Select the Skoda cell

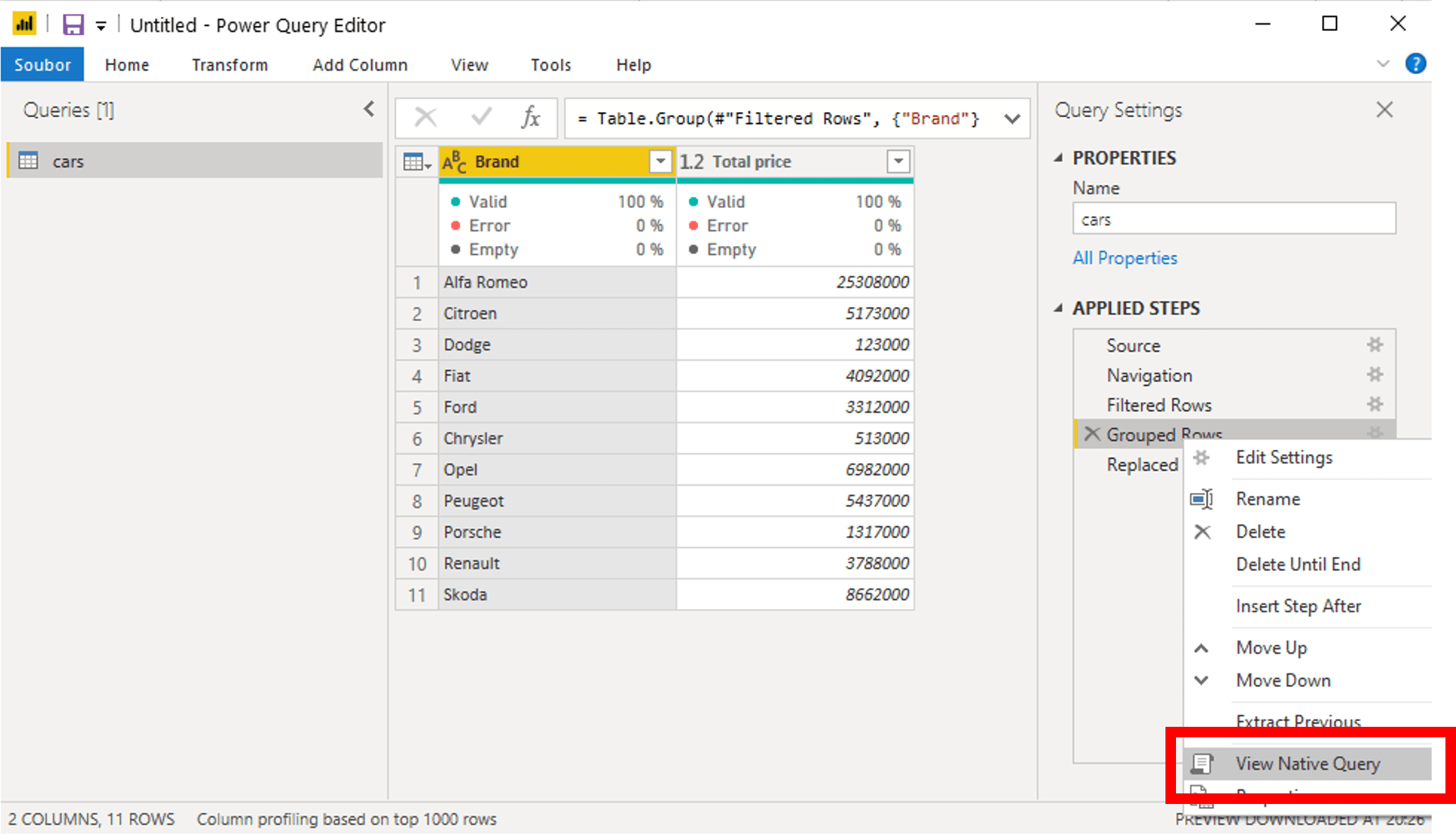point(557,594)
